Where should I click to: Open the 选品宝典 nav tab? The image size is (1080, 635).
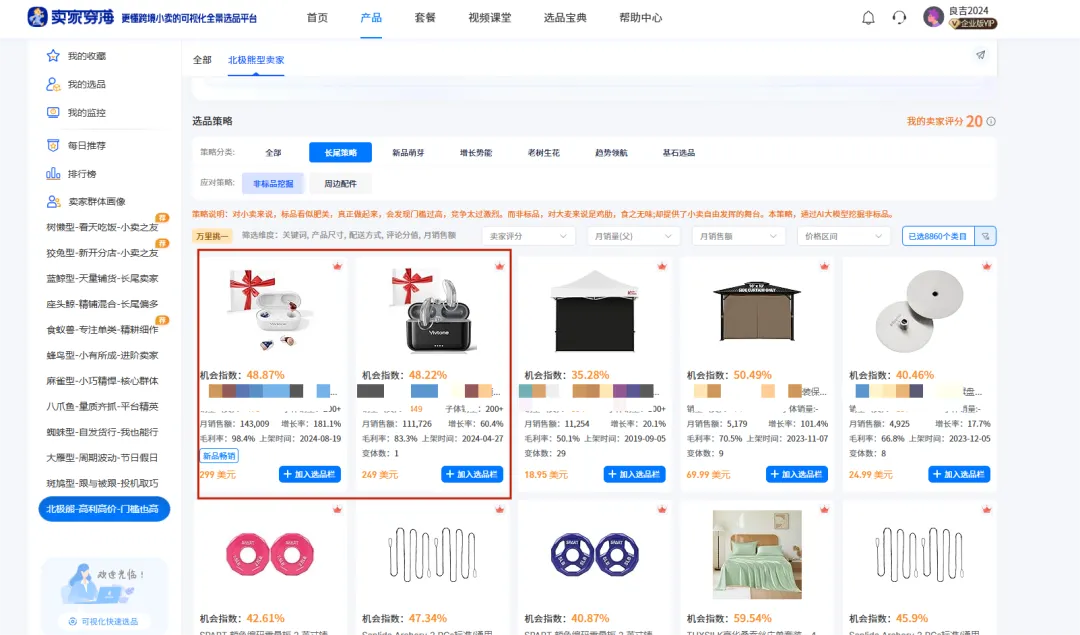tap(565, 18)
